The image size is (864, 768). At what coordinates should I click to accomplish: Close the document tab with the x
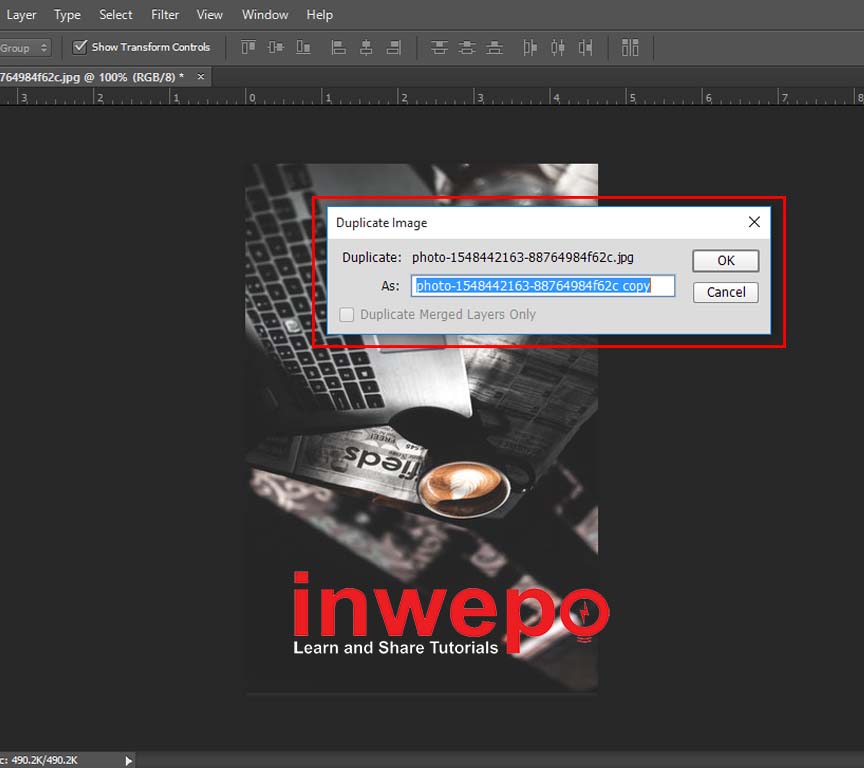point(201,76)
